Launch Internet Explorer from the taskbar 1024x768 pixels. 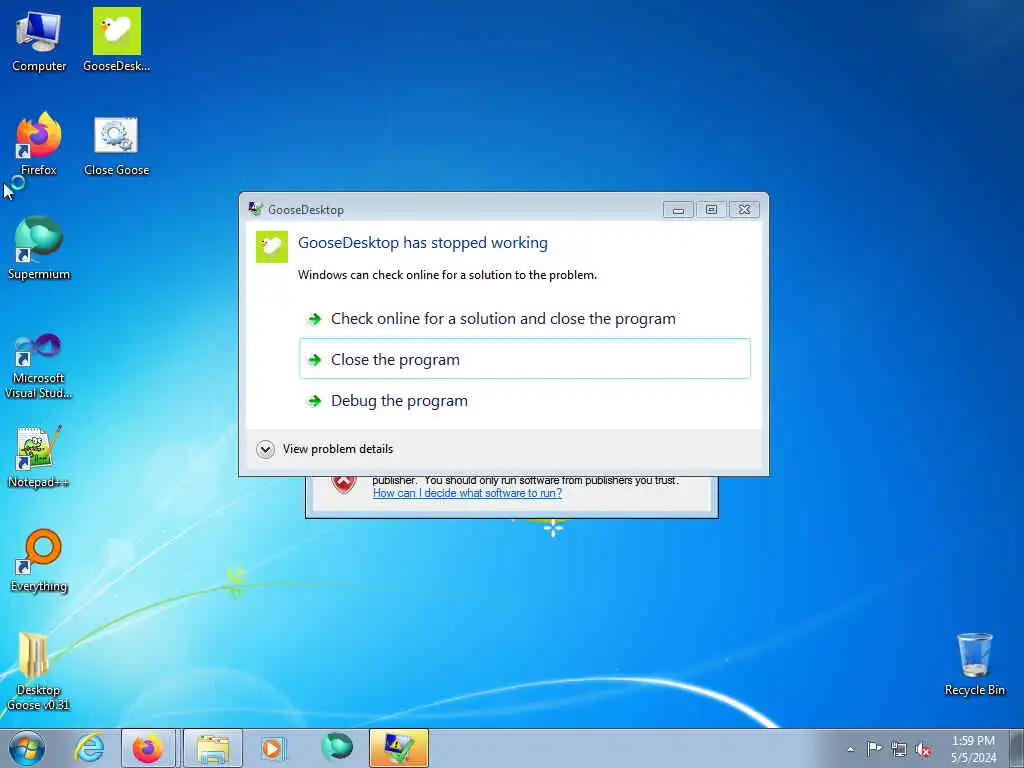tap(89, 748)
